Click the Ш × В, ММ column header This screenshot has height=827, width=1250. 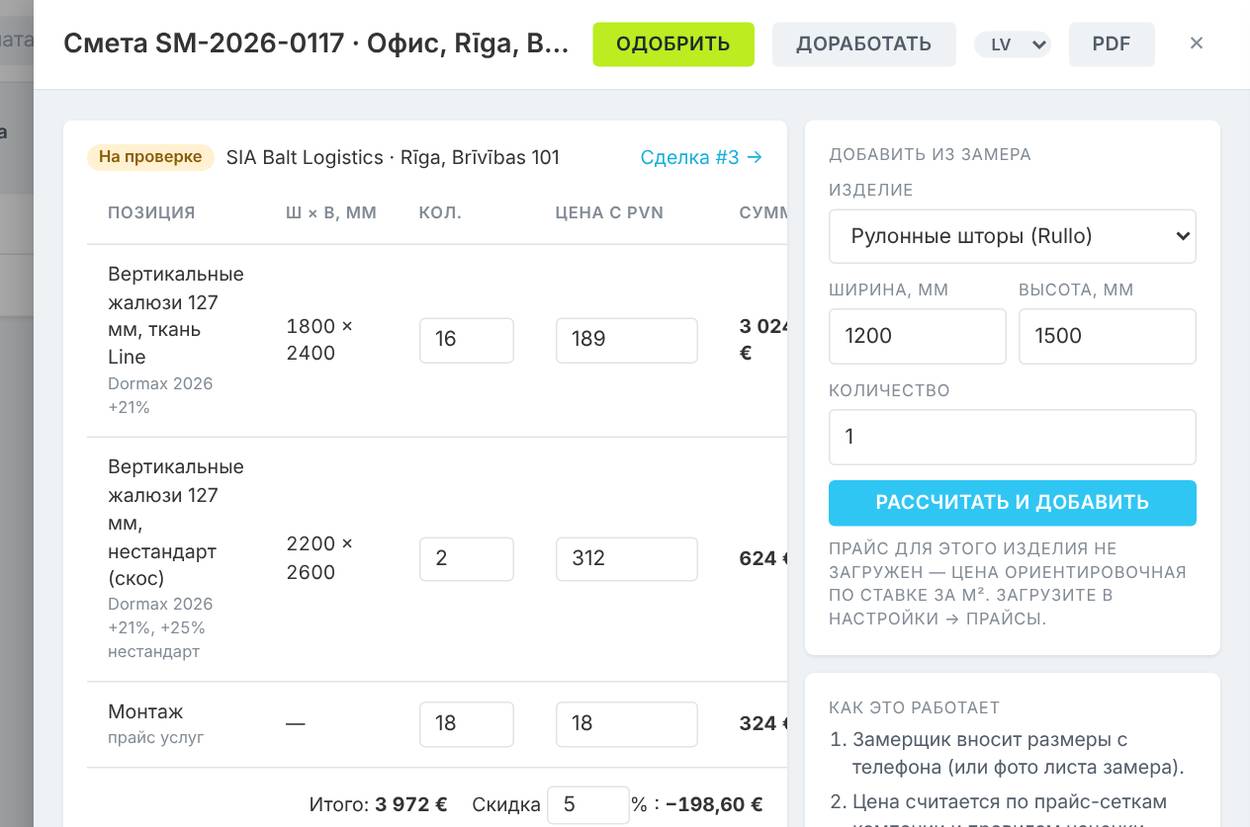tap(331, 212)
